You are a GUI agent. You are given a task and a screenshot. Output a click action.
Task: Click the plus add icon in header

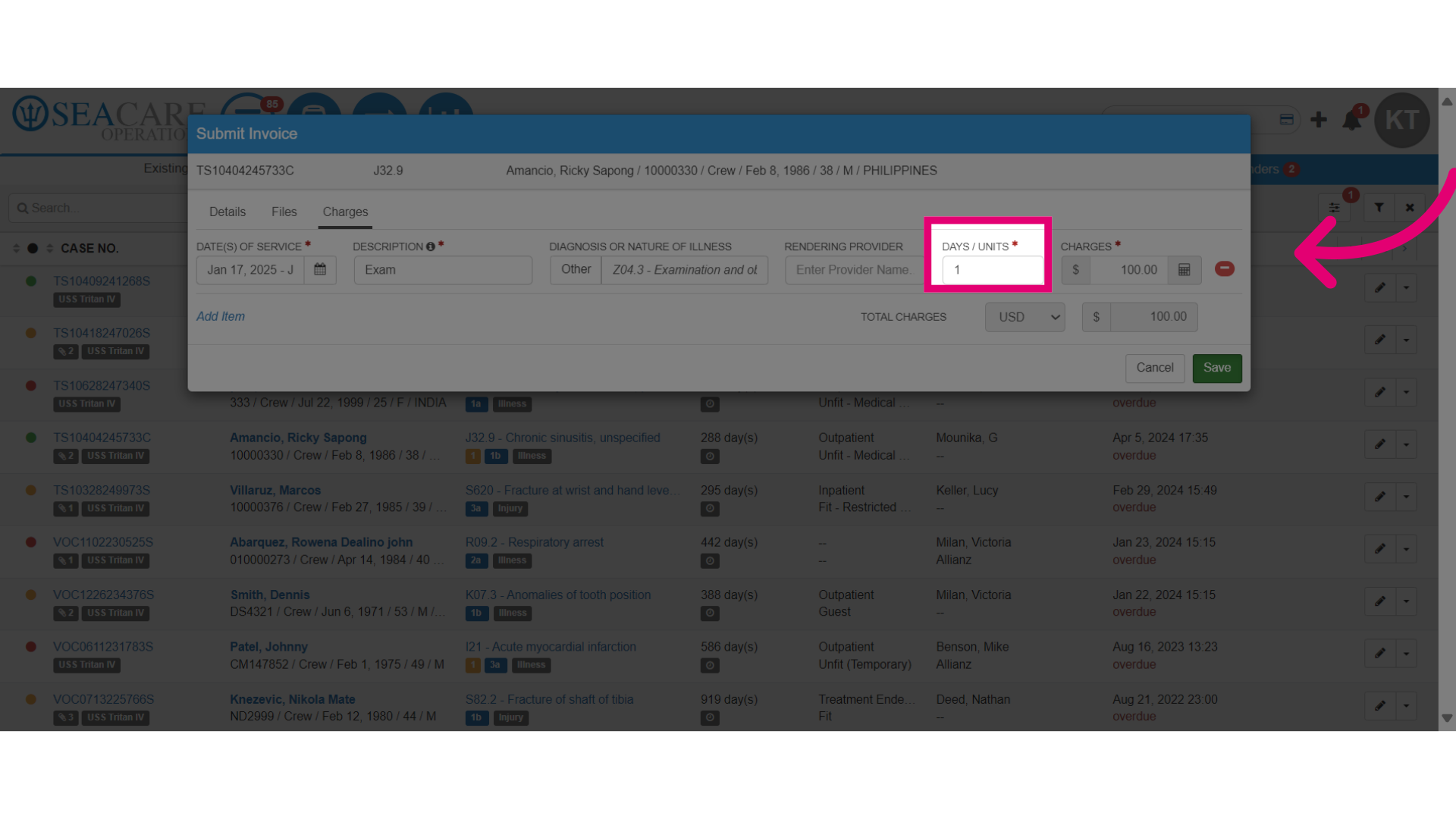coord(1319,120)
